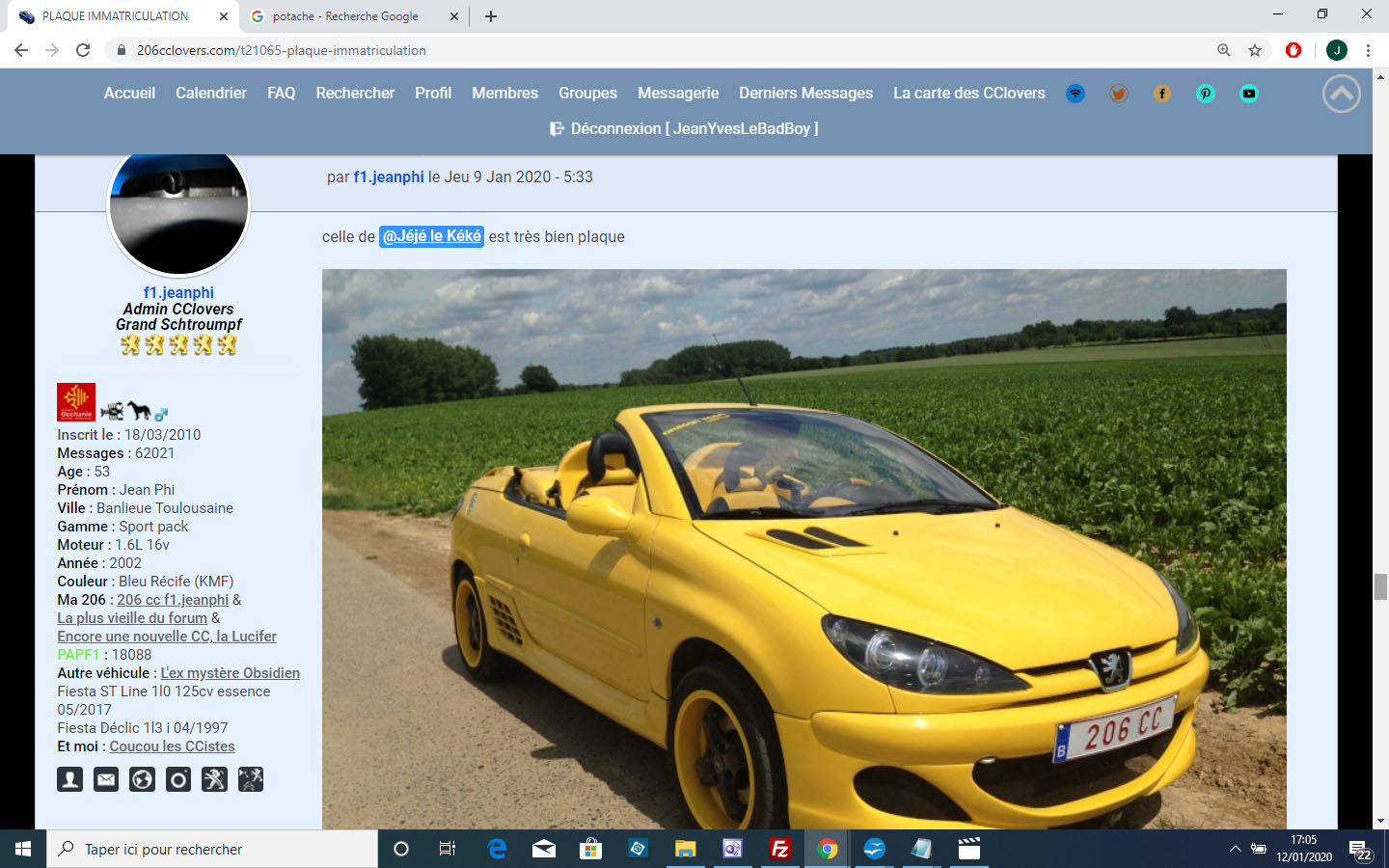The width and height of the screenshot is (1389, 868).
Task: Open "L'ex mystère Obsidien" link
Action: (x=230, y=673)
